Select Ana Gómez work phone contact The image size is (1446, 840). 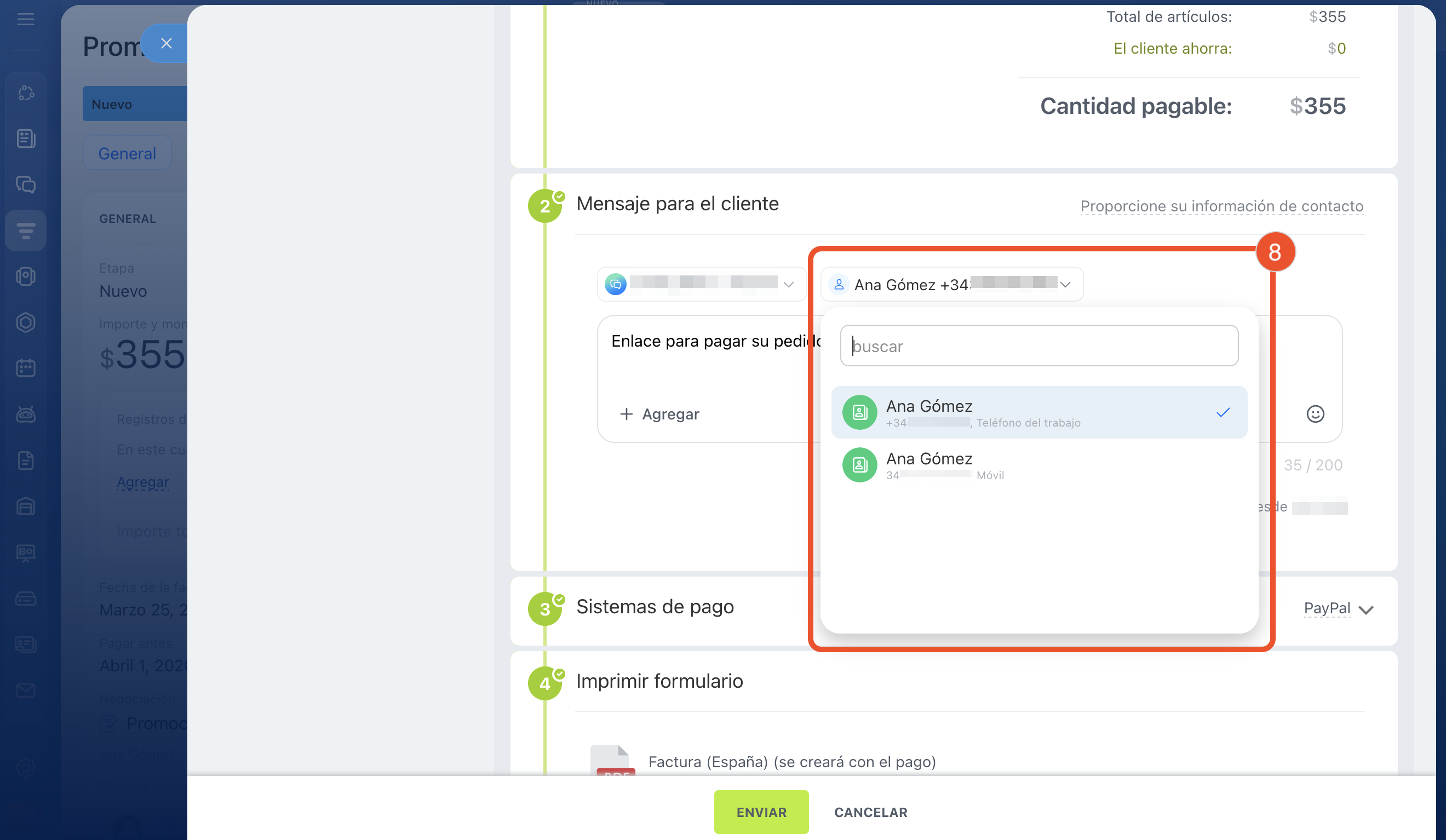(x=1038, y=412)
